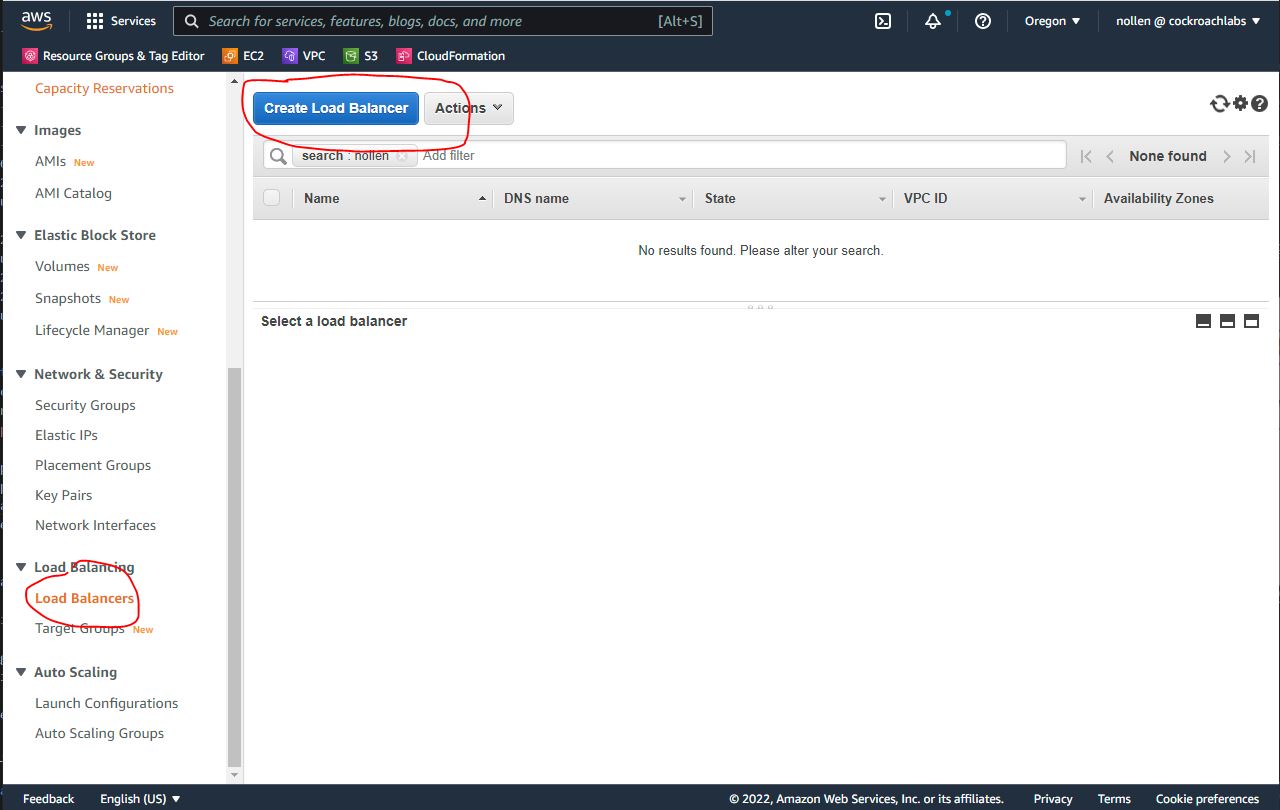The height and width of the screenshot is (810, 1280).
Task: Set details pane to split layout
Action: (1227, 321)
